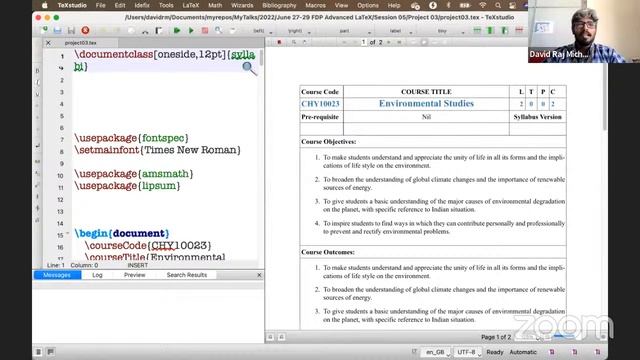Click the Ready status bar entry
Screen dimensions: 640x360
tap(495, 352)
